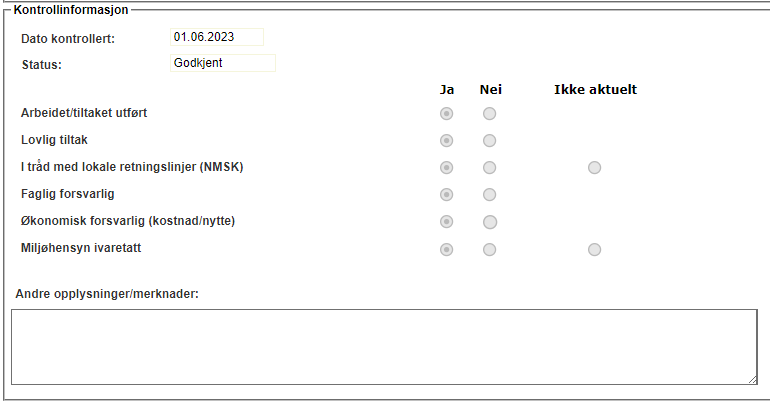This screenshot has height=403, width=770.
Task: Grab the text area resize handle
Action: [751, 378]
